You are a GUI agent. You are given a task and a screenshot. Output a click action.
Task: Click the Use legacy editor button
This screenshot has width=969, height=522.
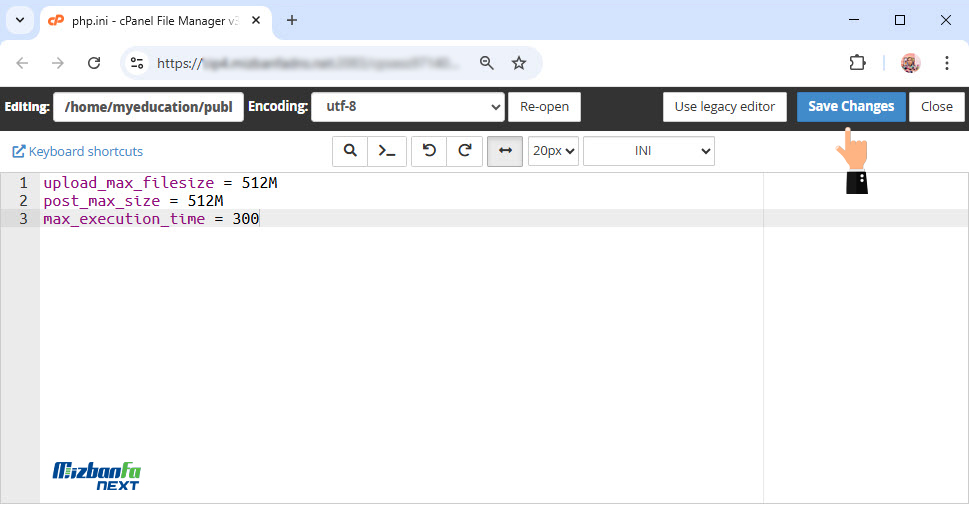click(724, 107)
